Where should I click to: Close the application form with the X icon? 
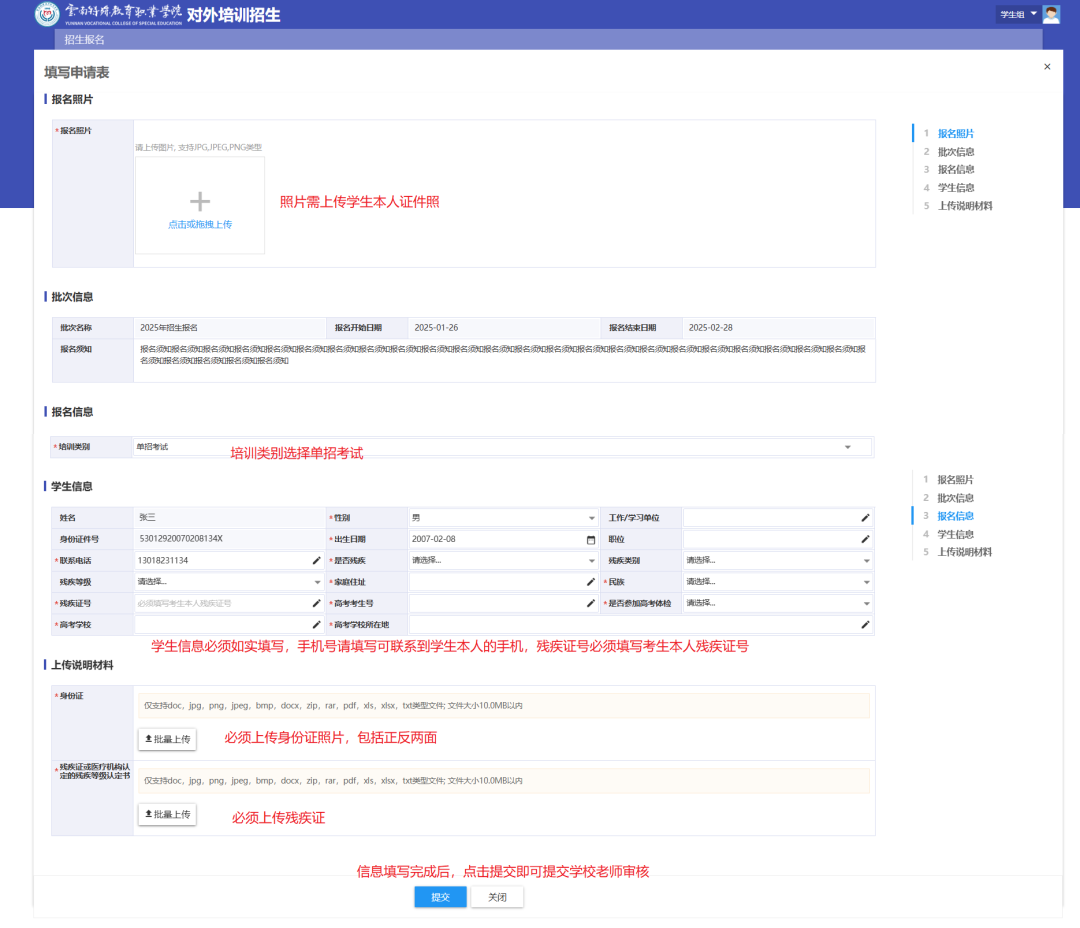[1047, 67]
